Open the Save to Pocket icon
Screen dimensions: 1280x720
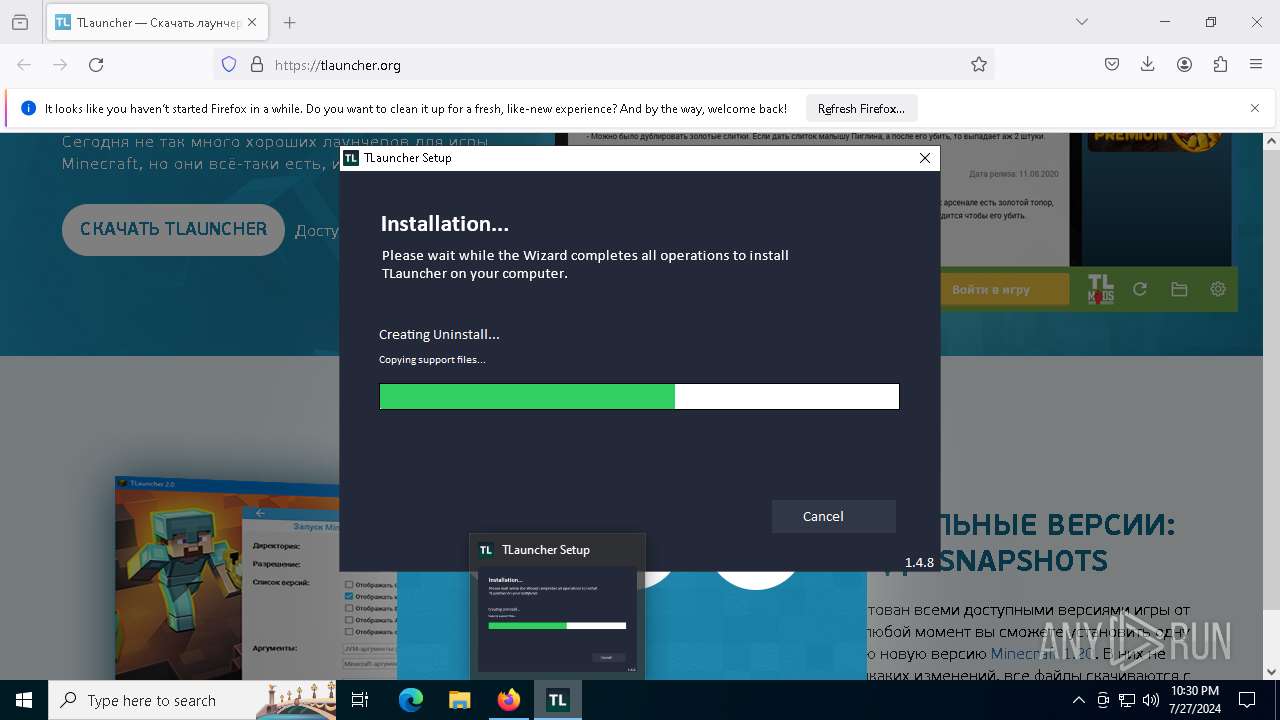pos(1112,65)
